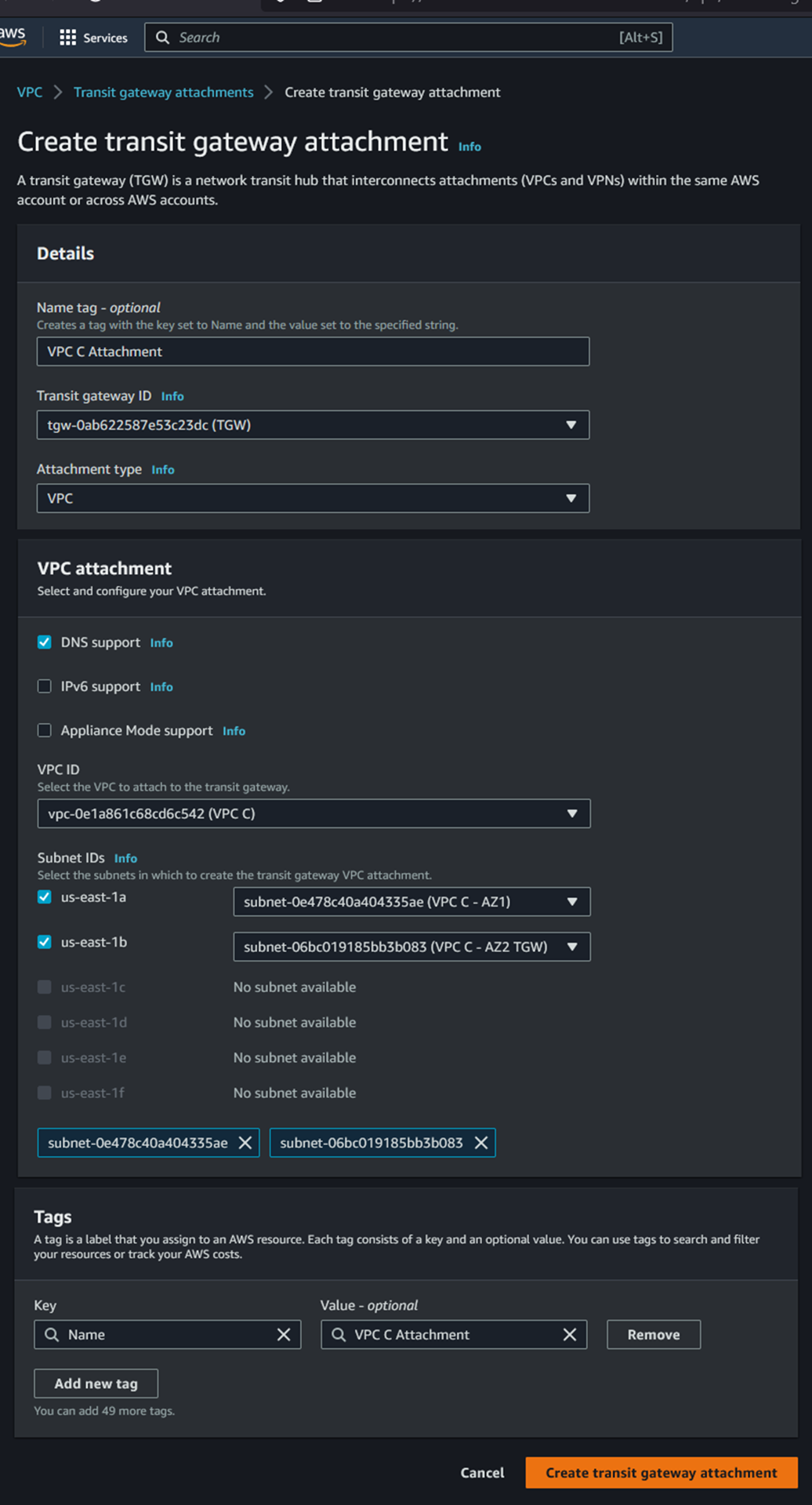Open Info for Transit gateway ID
Viewport: 812px width, 1505px height.
(x=172, y=396)
